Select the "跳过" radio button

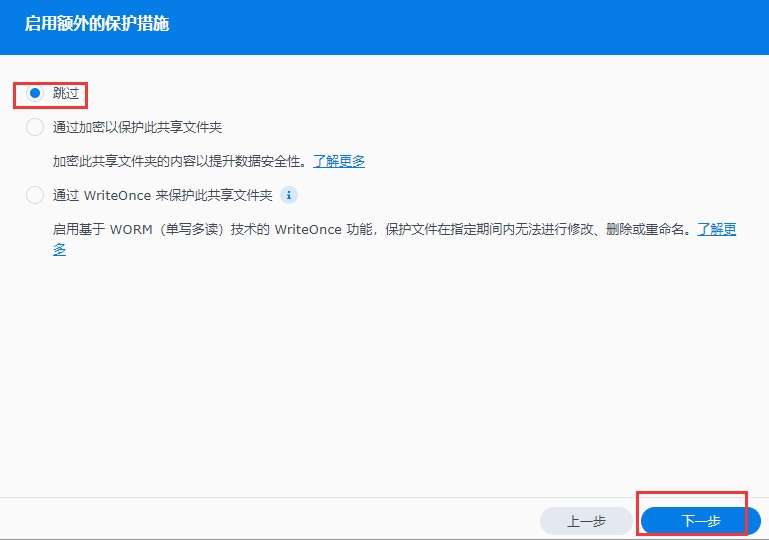click(x=35, y=94)
